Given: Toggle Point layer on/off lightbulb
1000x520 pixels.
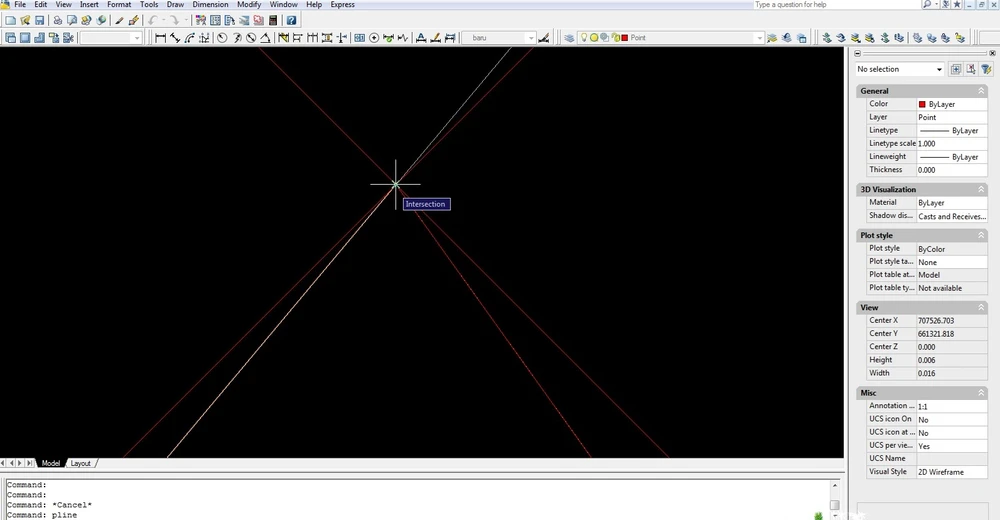Looking at the screenshot, I should [x=584, y=38].
